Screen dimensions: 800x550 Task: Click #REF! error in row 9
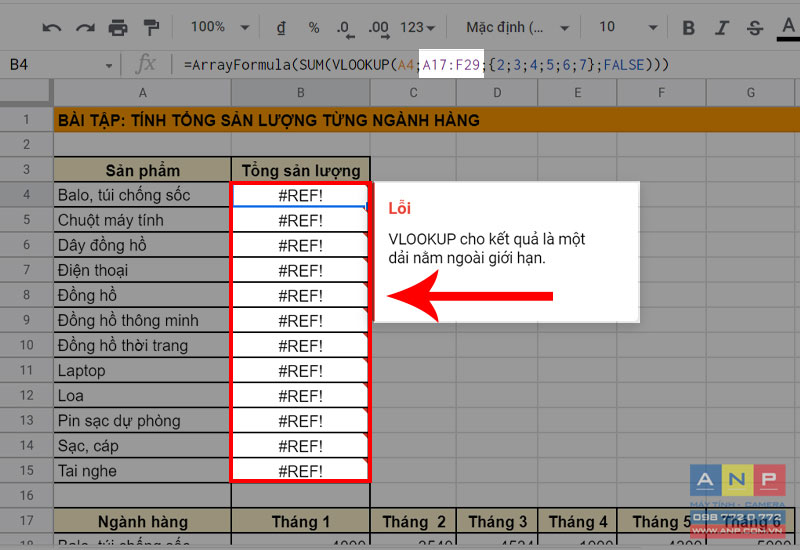301,321
